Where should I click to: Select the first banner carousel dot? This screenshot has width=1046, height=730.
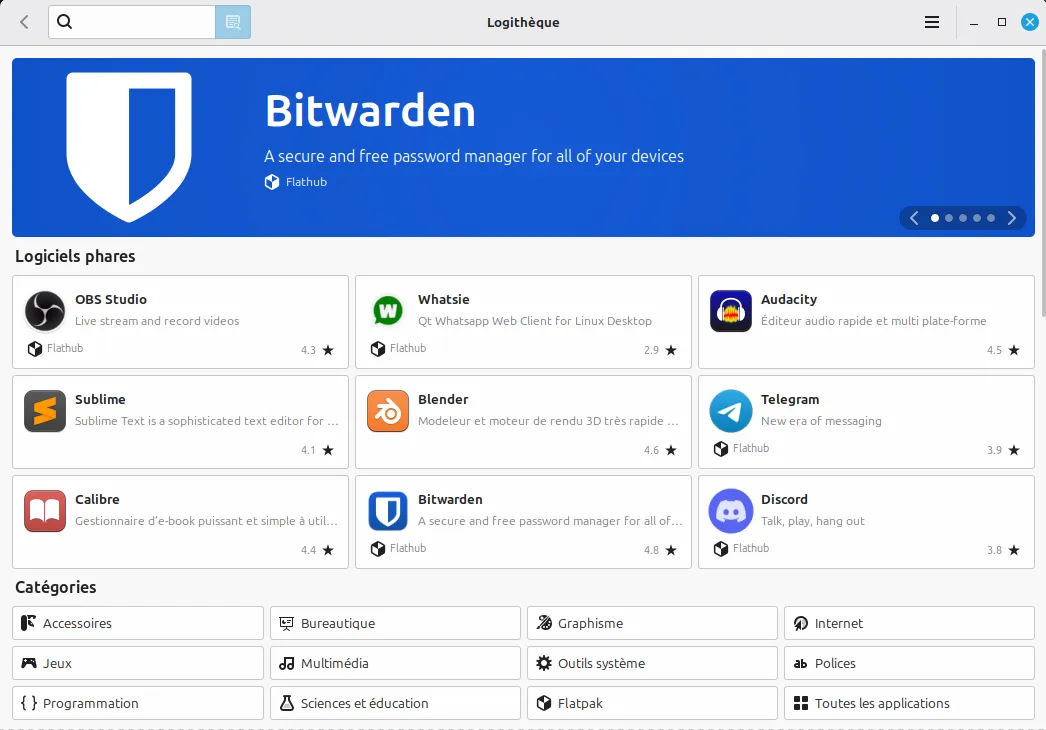pos(935,218)
